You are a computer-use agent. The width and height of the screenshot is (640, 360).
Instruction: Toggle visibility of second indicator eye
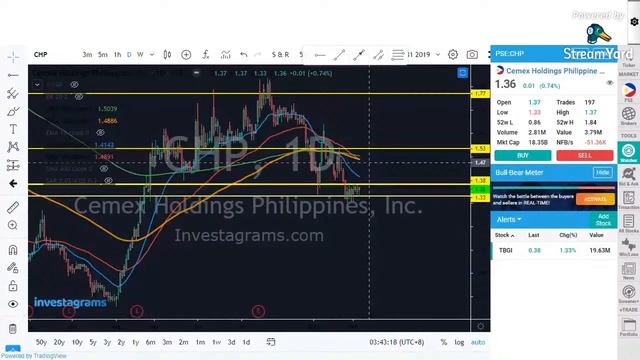click(79, 97)
